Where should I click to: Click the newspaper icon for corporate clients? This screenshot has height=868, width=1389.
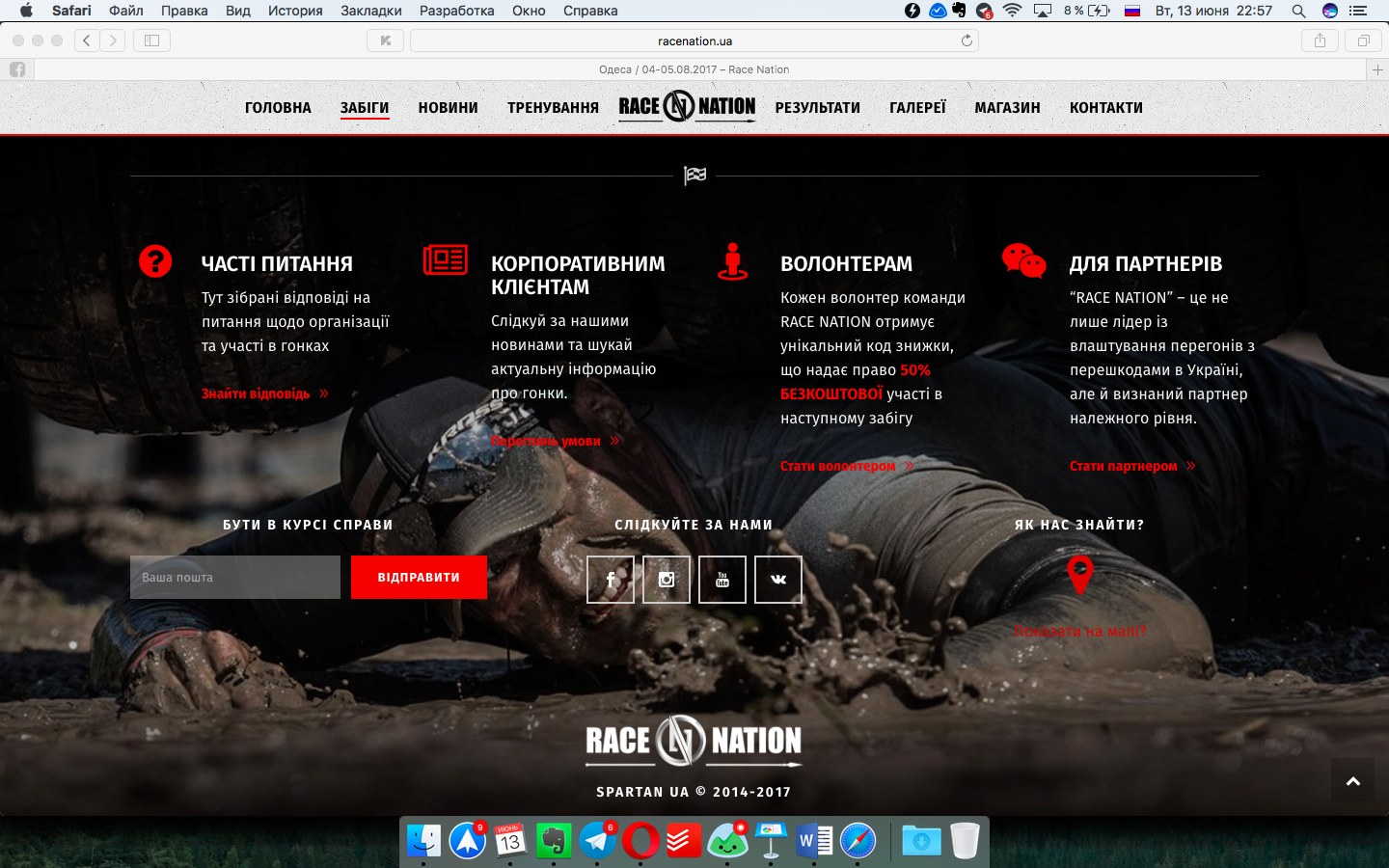pyautogui.click(x=446, y=259)
